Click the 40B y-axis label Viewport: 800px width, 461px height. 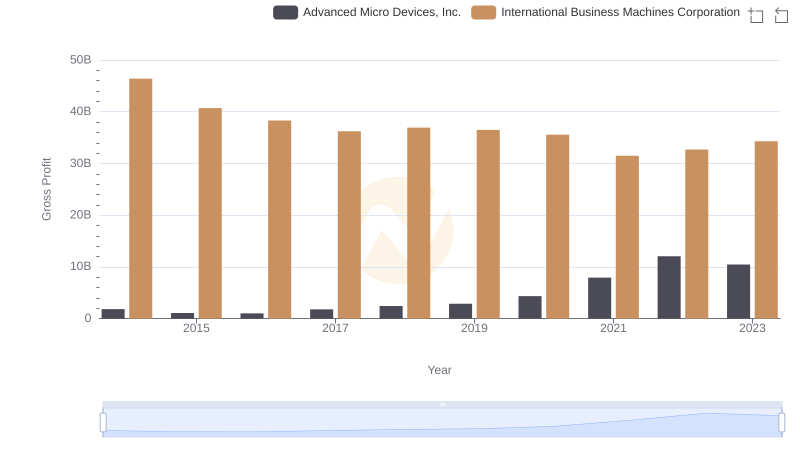pos(81,111)
